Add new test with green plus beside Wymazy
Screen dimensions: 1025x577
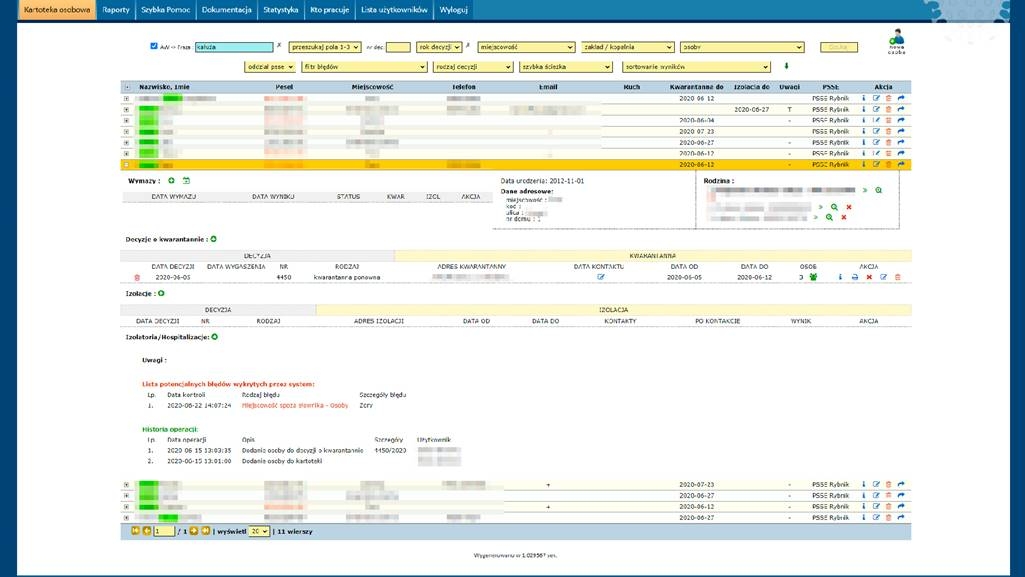171,180
